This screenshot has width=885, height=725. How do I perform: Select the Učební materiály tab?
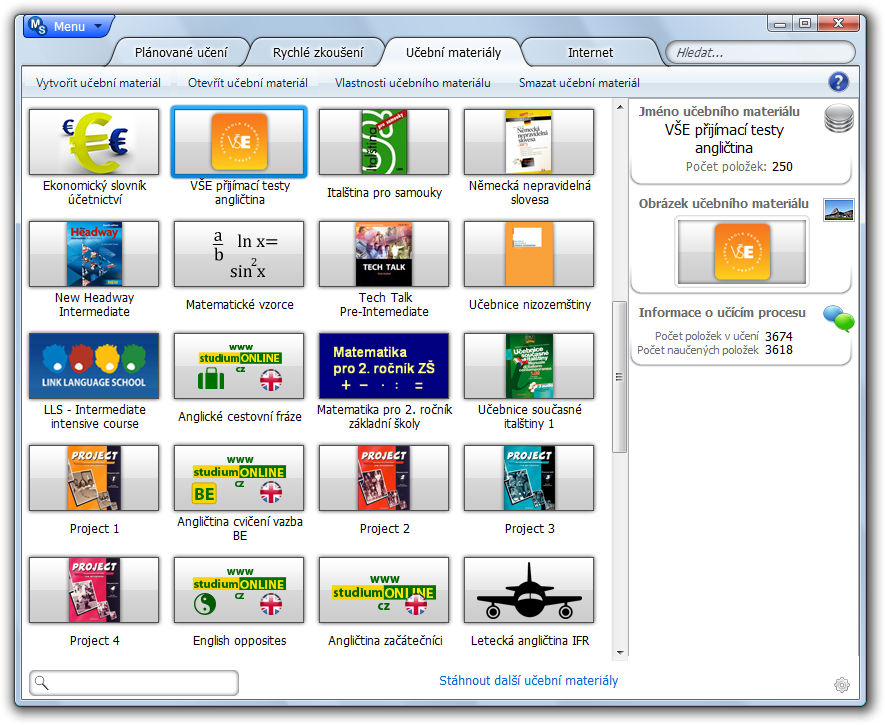(453, 52)
